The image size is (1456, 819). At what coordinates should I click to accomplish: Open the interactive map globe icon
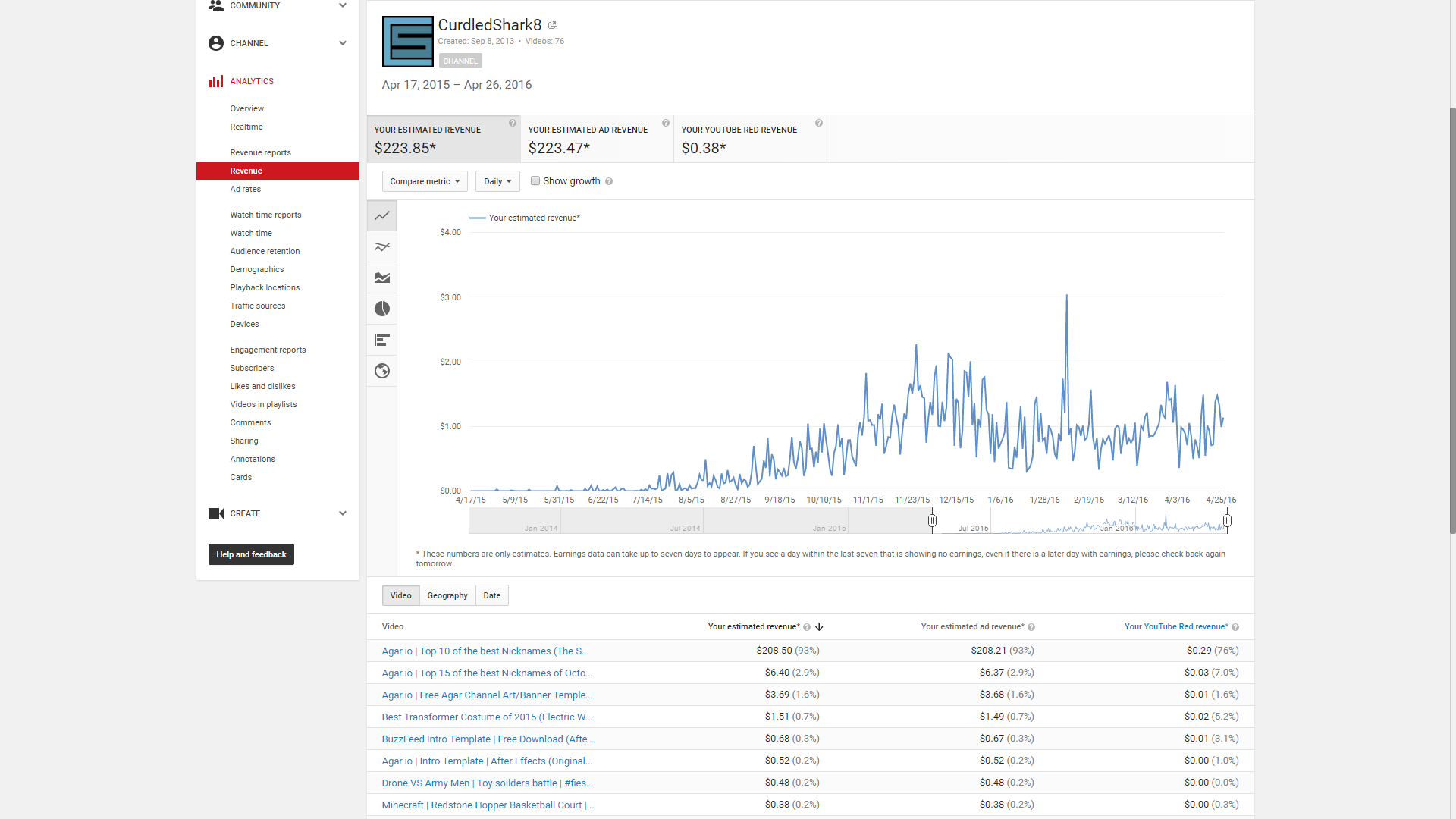point(382,371)
